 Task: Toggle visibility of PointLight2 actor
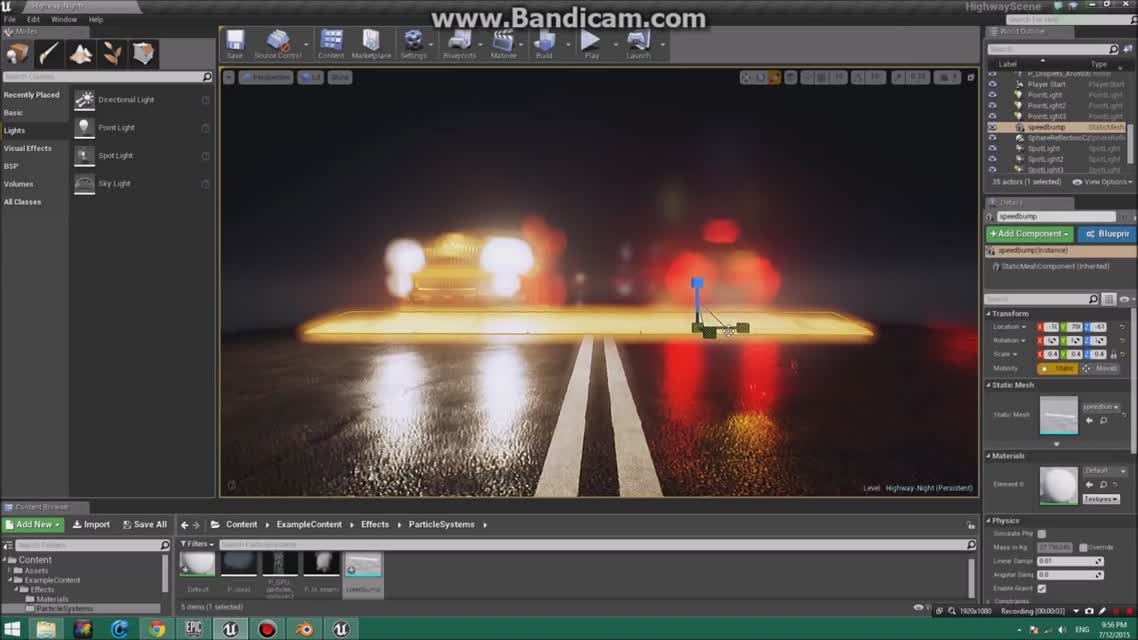tap(992, 105)
